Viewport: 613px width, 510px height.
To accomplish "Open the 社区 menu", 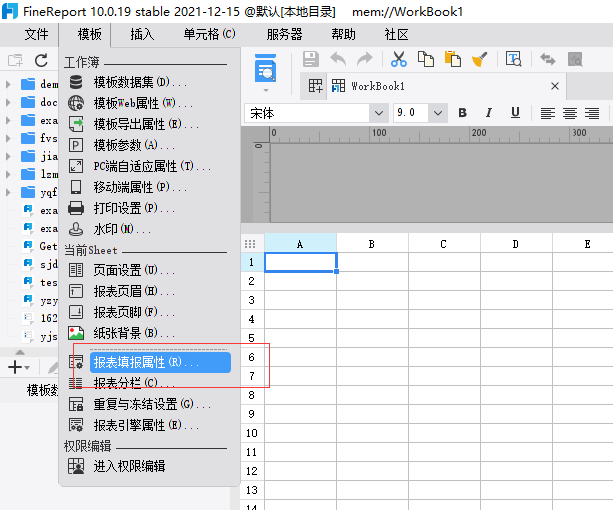I will 396,35.
